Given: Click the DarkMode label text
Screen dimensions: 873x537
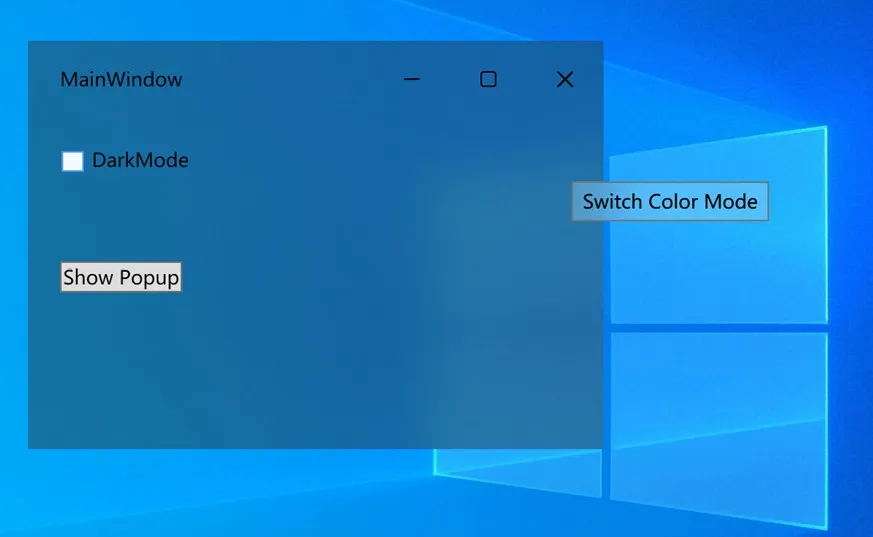Looking at the screenshot, I should tap(140, 160).
